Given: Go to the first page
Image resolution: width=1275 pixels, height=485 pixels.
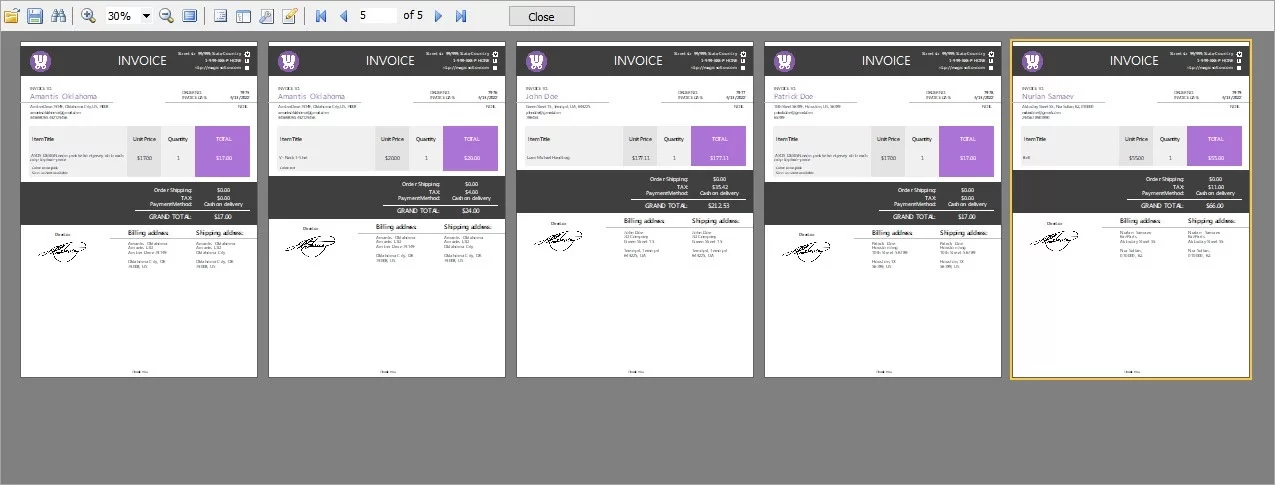Looking at the screenshot, I should click(321, 16).
